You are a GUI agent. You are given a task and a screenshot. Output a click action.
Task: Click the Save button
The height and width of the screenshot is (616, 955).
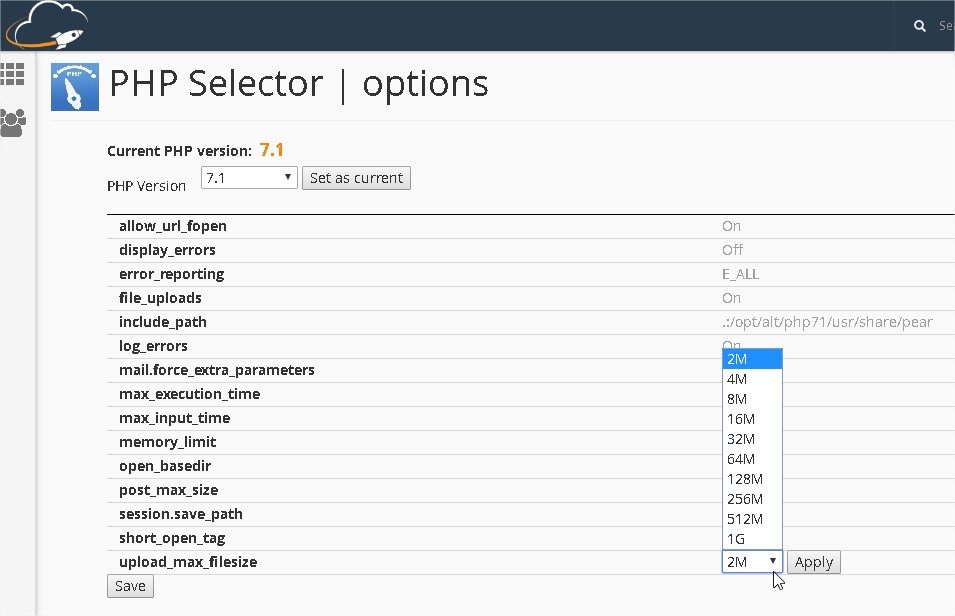pos(130,586)
